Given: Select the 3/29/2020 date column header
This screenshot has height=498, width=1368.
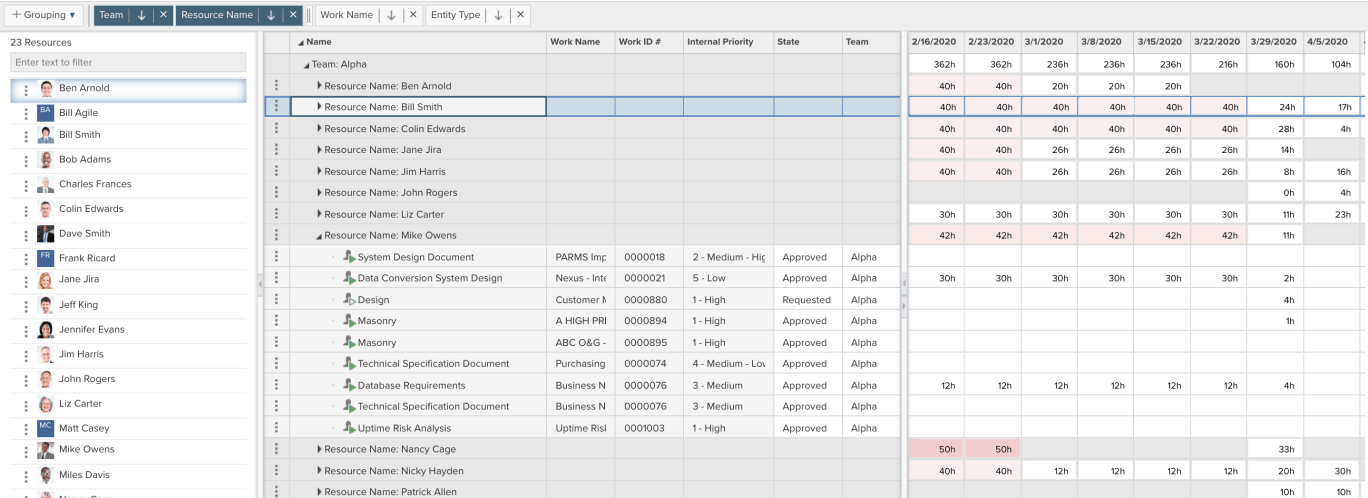Looking at the screenshot, I should (1275, 42).
